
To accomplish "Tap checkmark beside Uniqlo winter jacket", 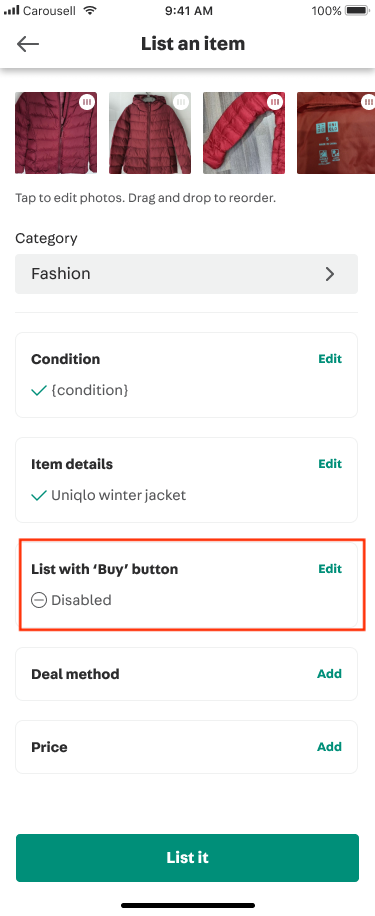I will click(x=39, y=495).
